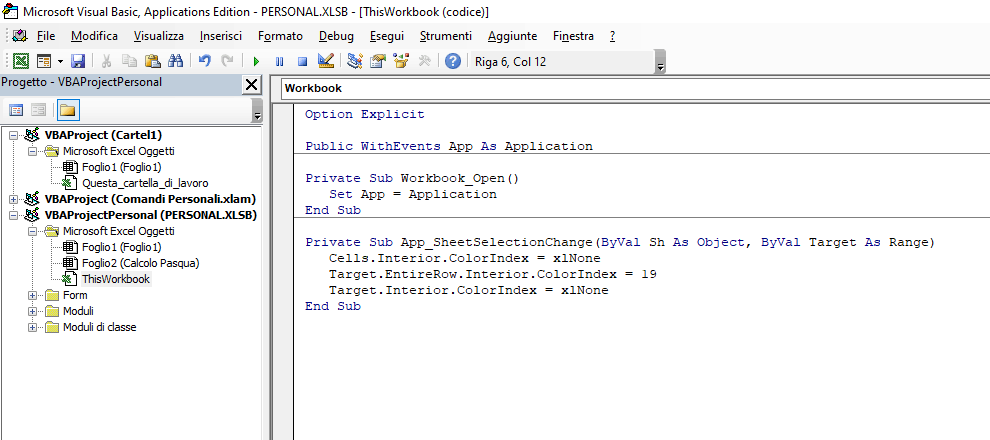Screen dimensions: 990x440
Task: Select Foglio2 (Calcolo Pasqua) sheet object
Action: (140, 263)
